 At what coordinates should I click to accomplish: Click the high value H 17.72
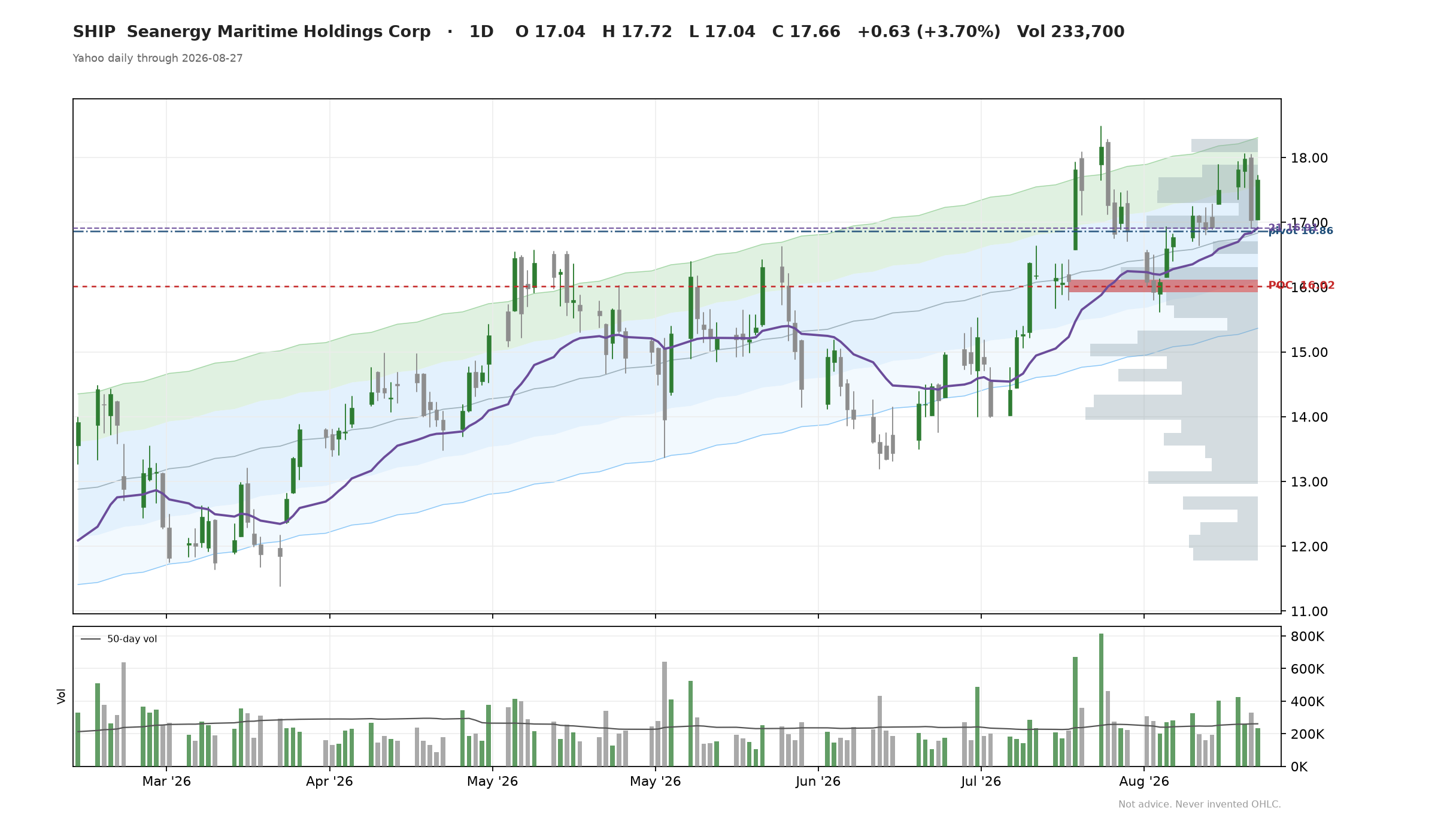pos(637,32)
